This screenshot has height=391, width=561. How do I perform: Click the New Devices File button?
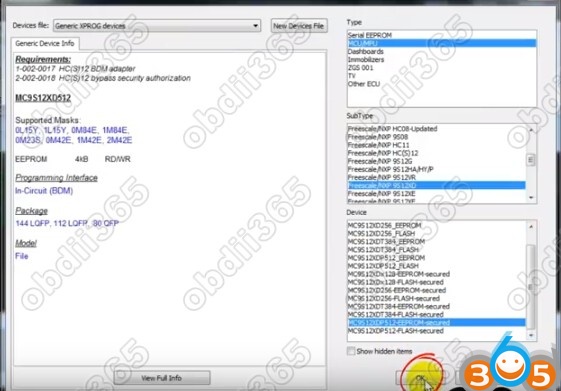299,26
